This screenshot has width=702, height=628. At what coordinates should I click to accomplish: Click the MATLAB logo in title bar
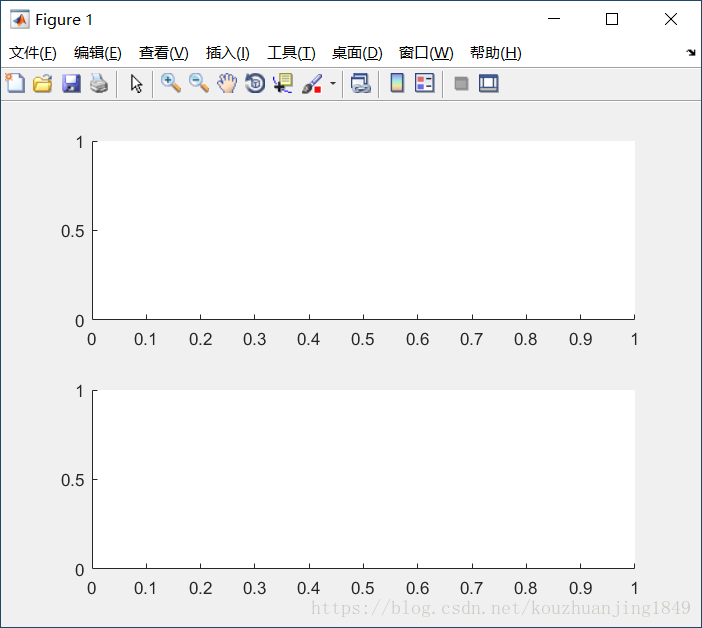(x=20, y=19)
